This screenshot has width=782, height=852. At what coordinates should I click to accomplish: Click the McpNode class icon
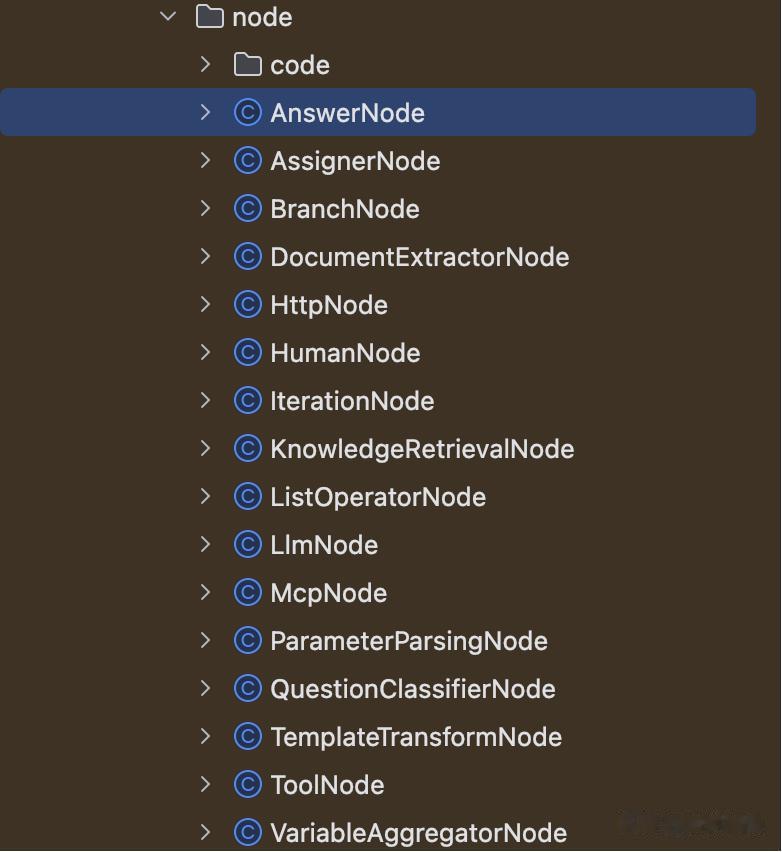[x=247, y=592]
